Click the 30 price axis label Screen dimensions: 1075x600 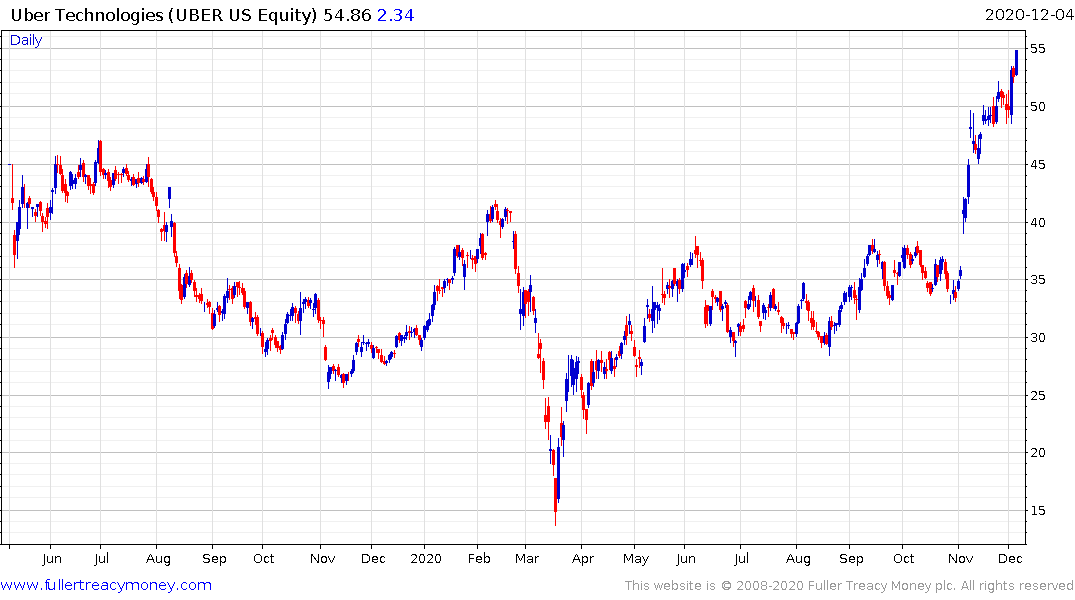1037,337
